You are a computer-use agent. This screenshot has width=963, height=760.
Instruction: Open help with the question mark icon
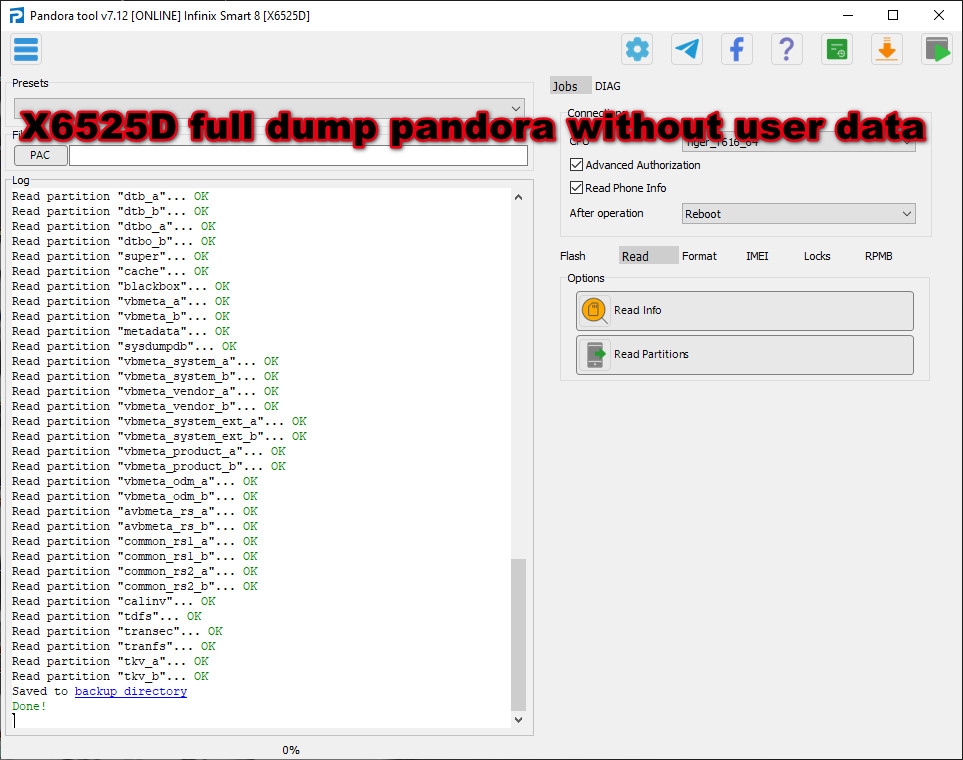coord(787,49)
